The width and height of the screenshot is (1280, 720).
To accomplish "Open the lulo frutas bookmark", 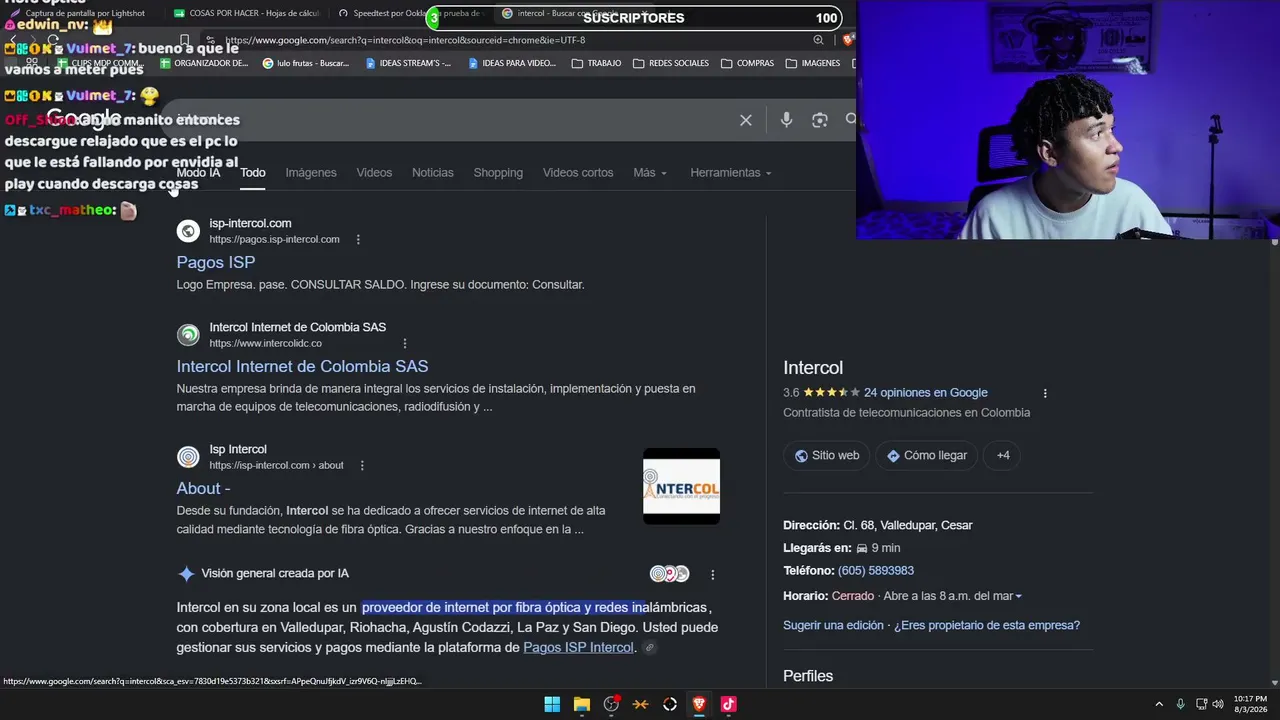I will [306, 63].
